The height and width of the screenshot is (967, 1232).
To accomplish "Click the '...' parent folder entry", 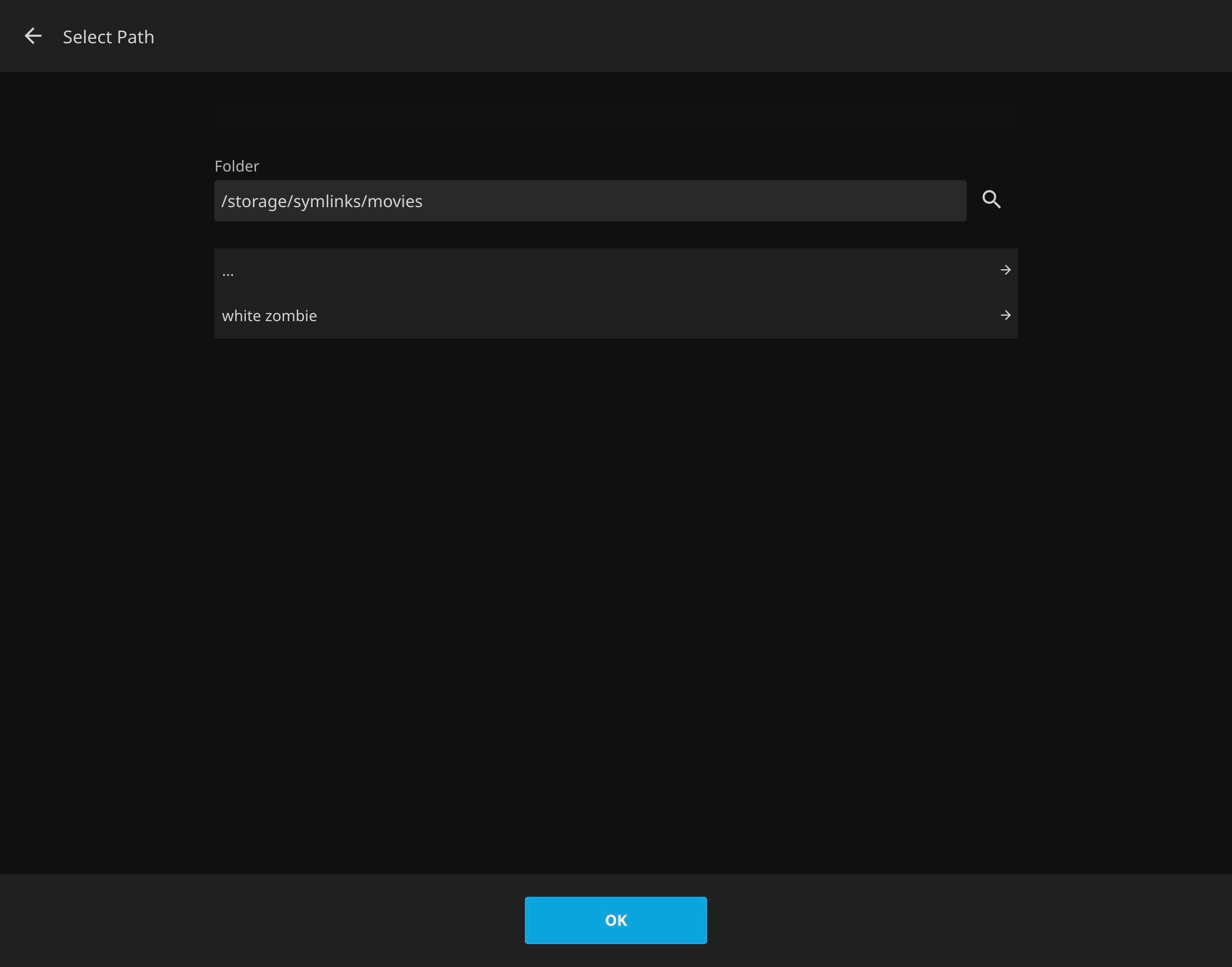I will click(x=615, y=271).
